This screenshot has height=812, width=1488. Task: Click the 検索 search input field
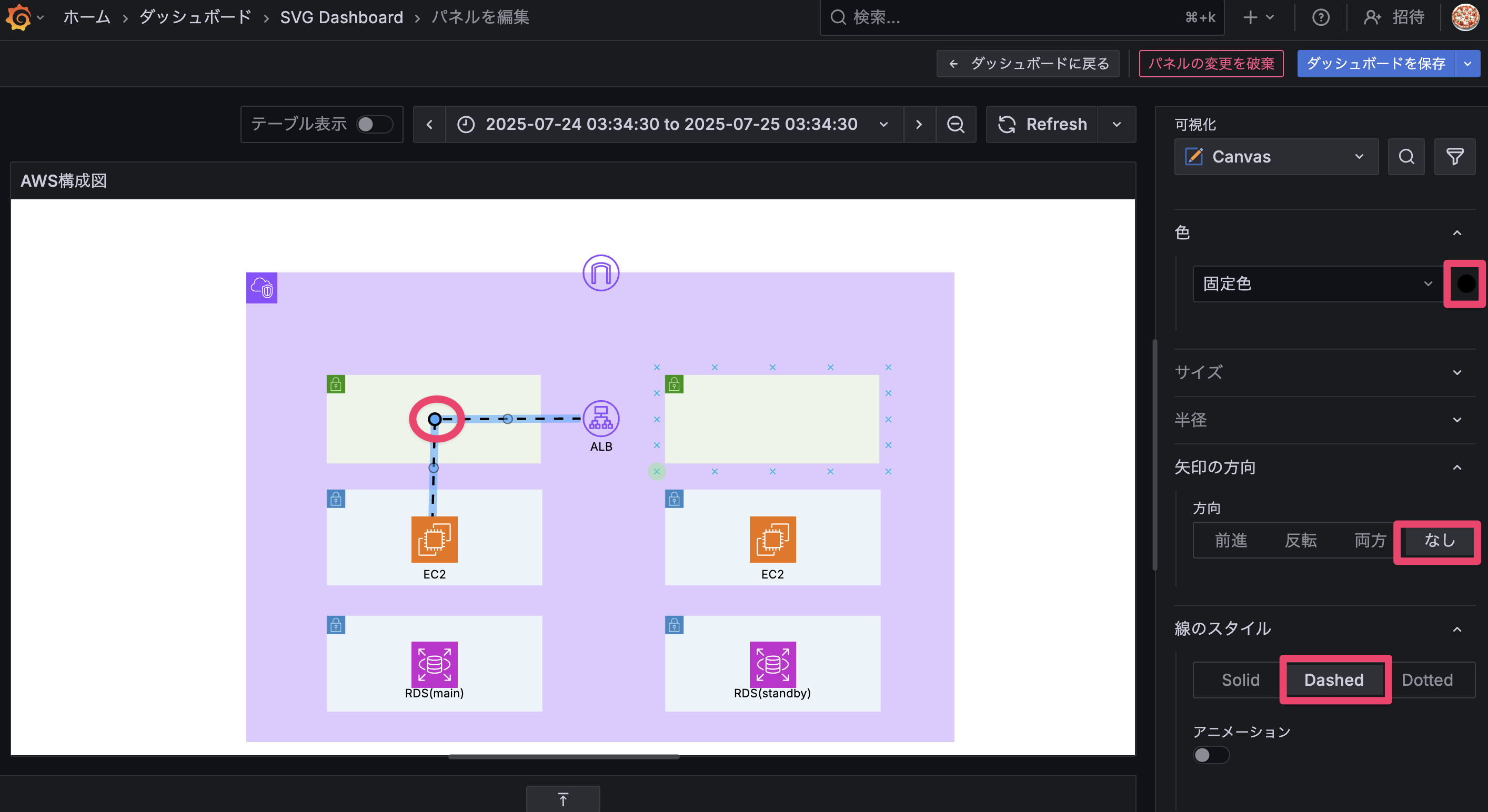1022,17
